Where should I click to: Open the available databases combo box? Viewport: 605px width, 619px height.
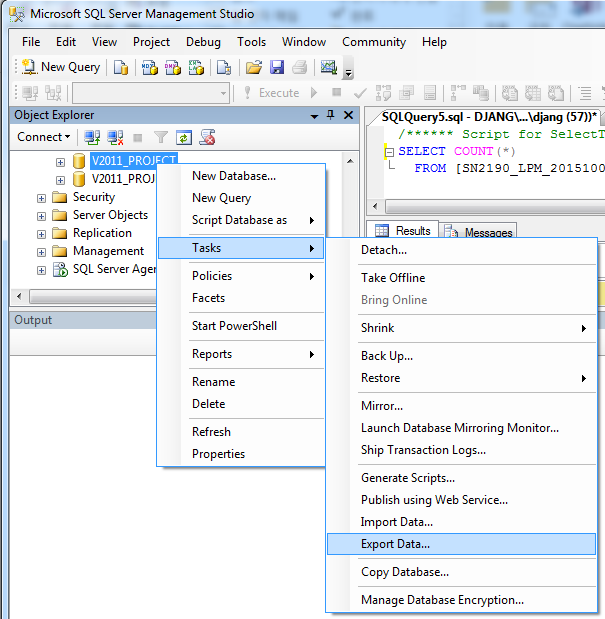point(151,93)
